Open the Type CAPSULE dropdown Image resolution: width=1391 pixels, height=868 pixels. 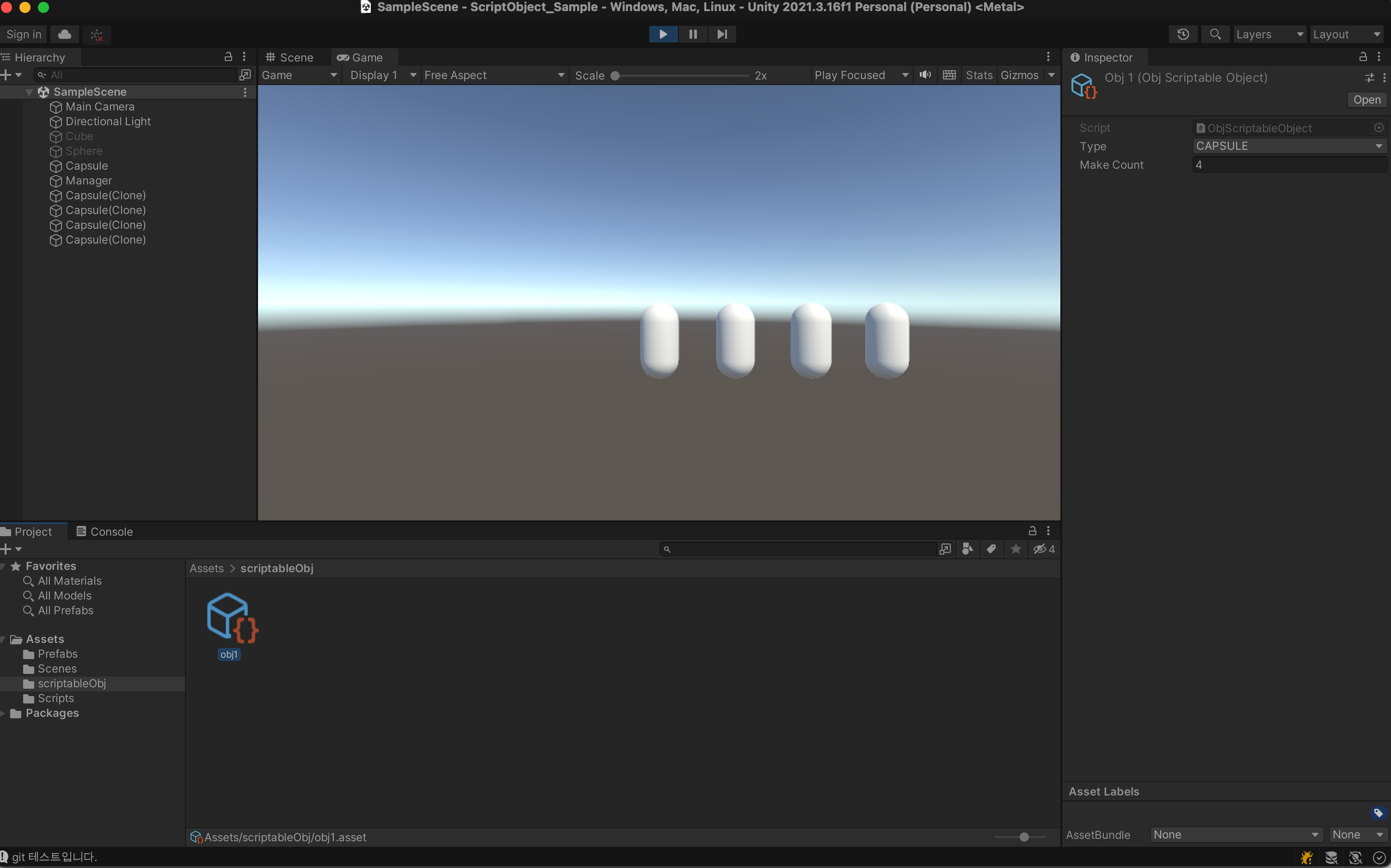click(1289, 147)
